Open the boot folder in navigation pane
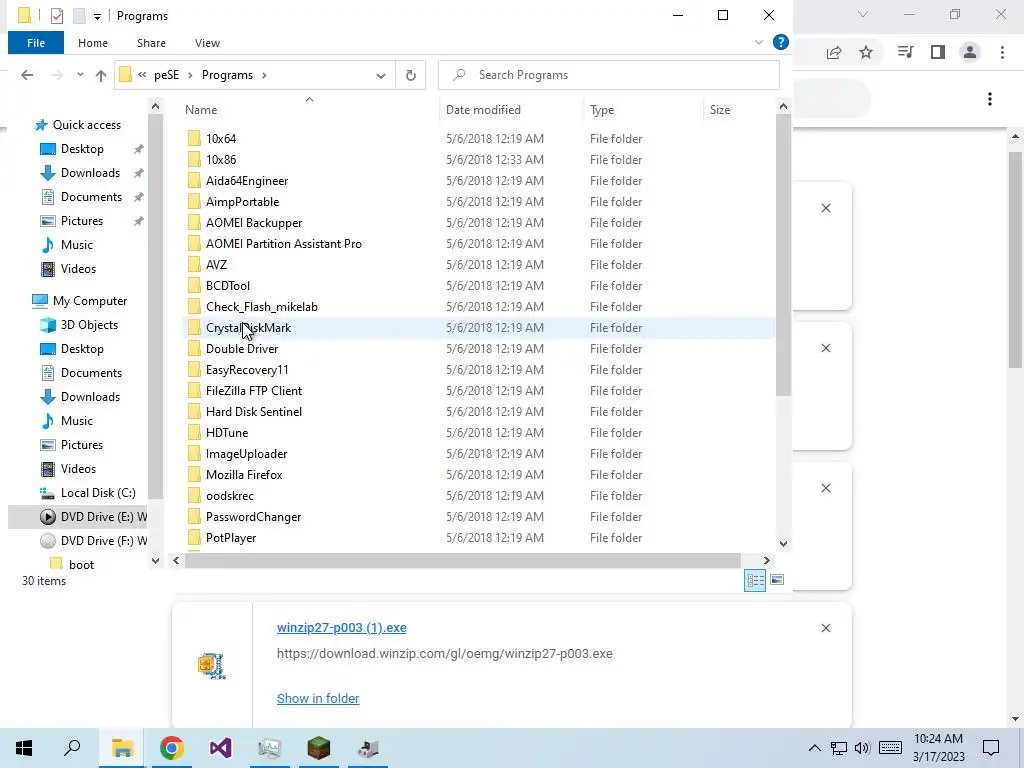The width and height of the screenshot is (1024, 768). [81, 565]
